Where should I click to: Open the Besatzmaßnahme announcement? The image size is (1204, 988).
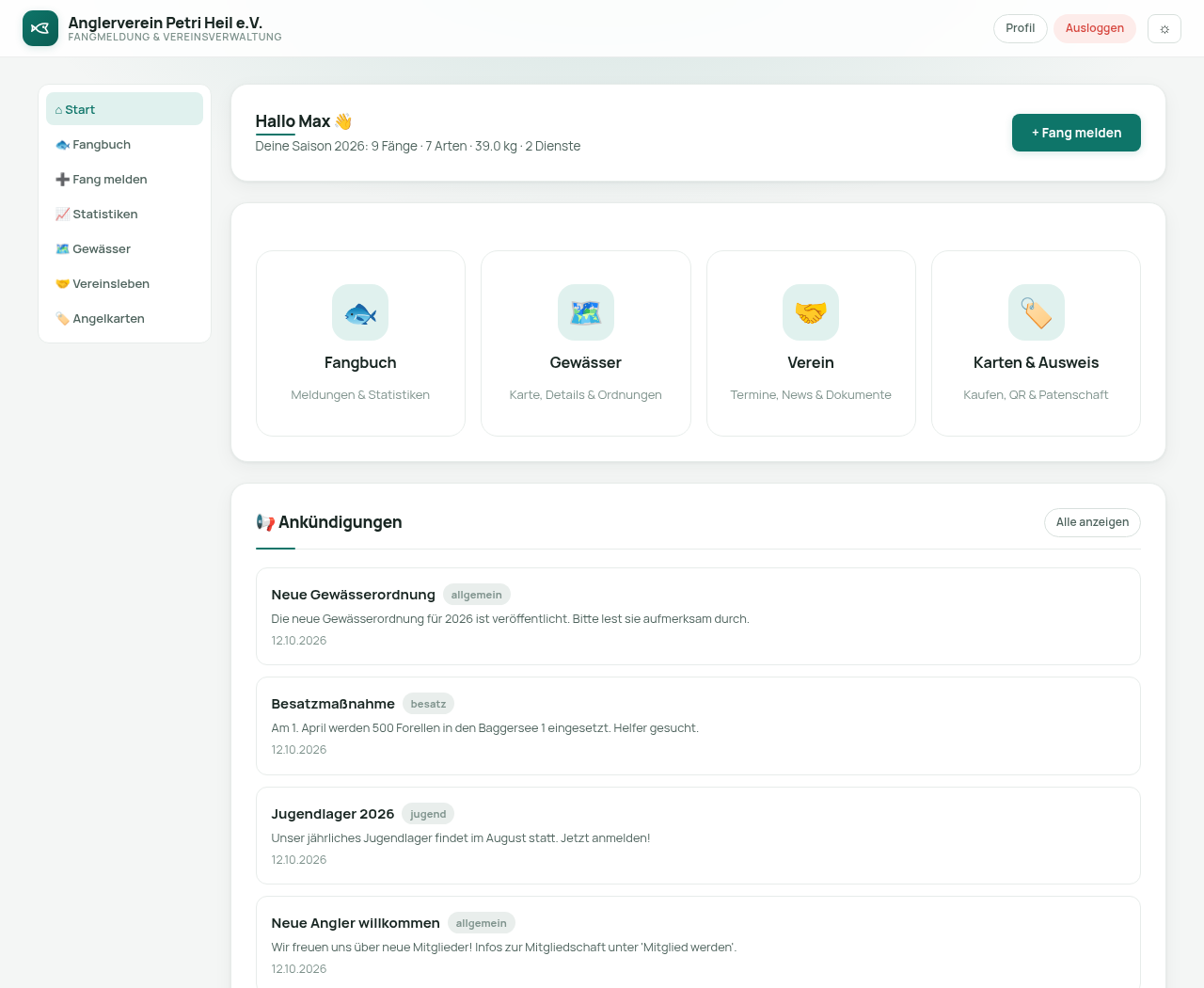pos(698,725)
